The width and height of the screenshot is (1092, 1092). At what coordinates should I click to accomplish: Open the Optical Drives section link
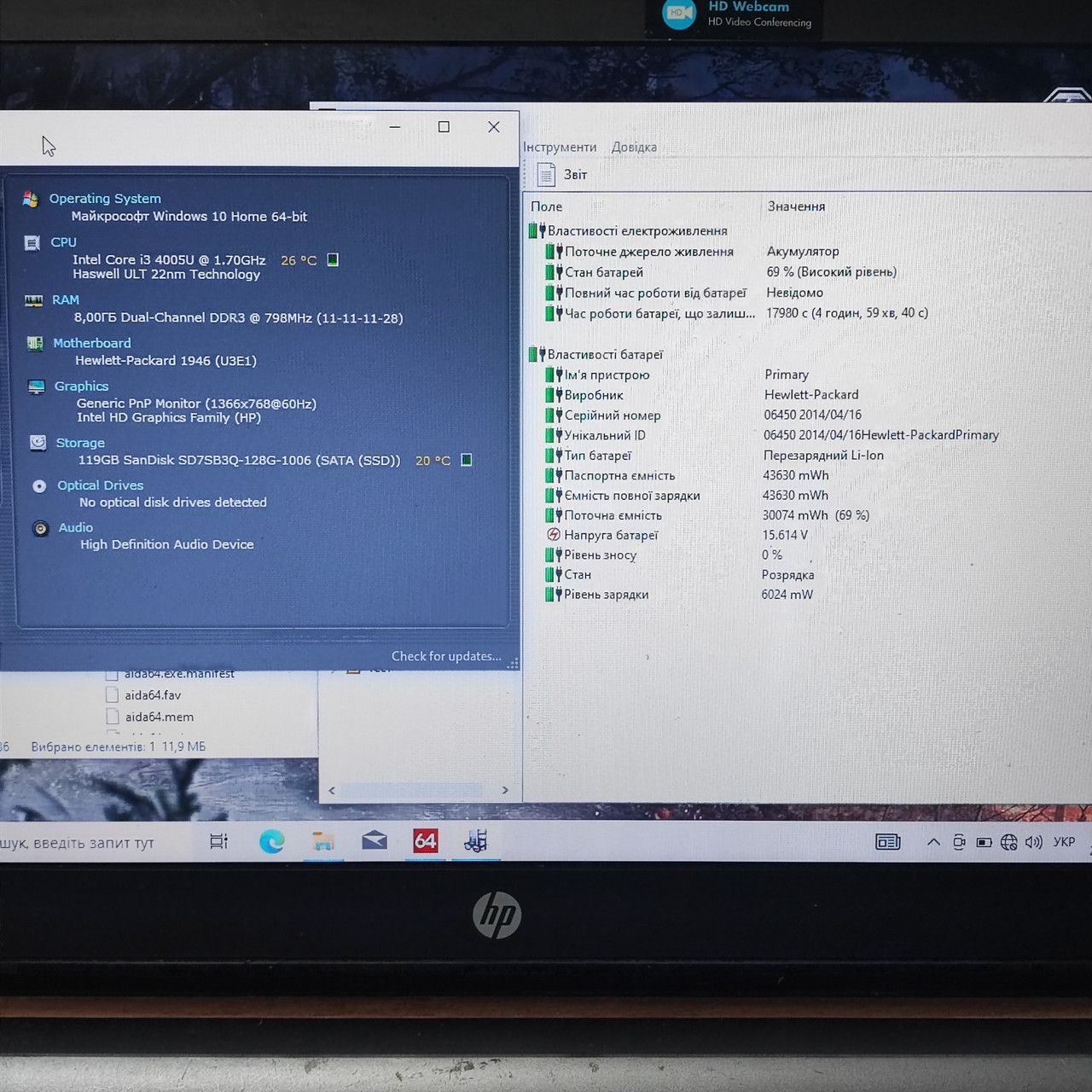[101, 485]
